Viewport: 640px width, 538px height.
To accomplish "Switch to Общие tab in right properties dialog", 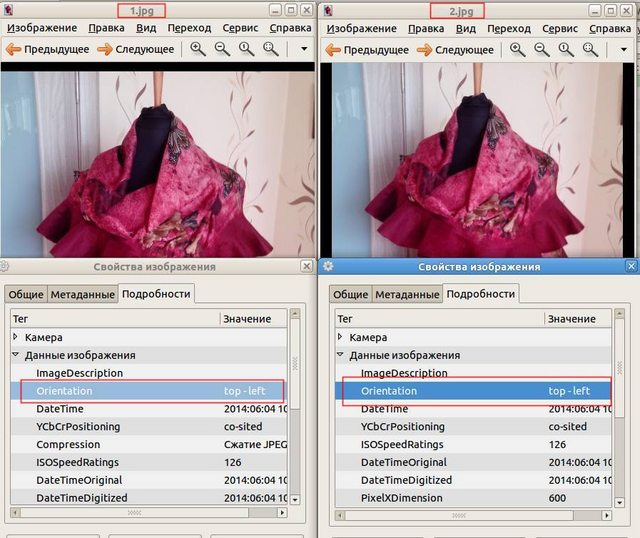I will pos(351,294).
